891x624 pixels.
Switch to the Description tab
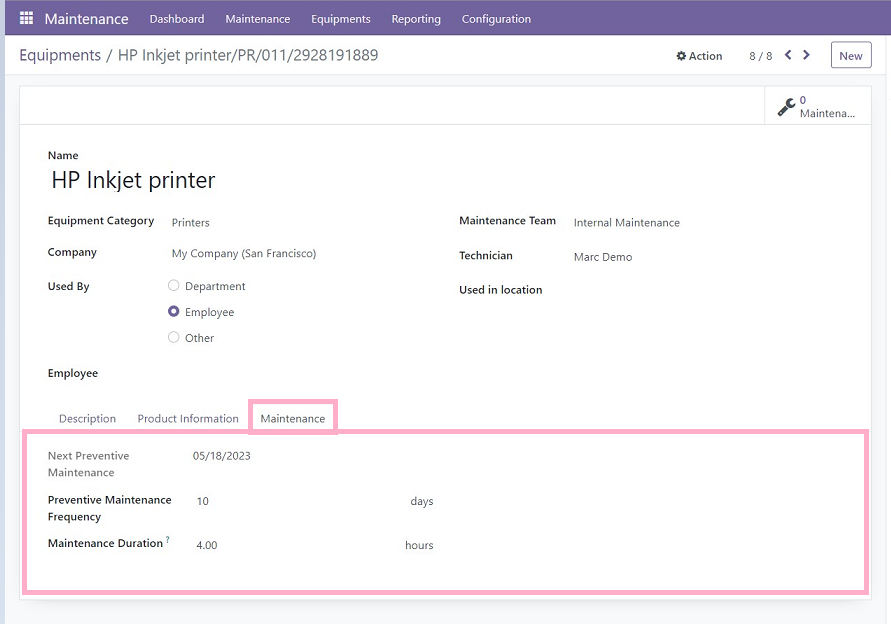coord(88,418)
